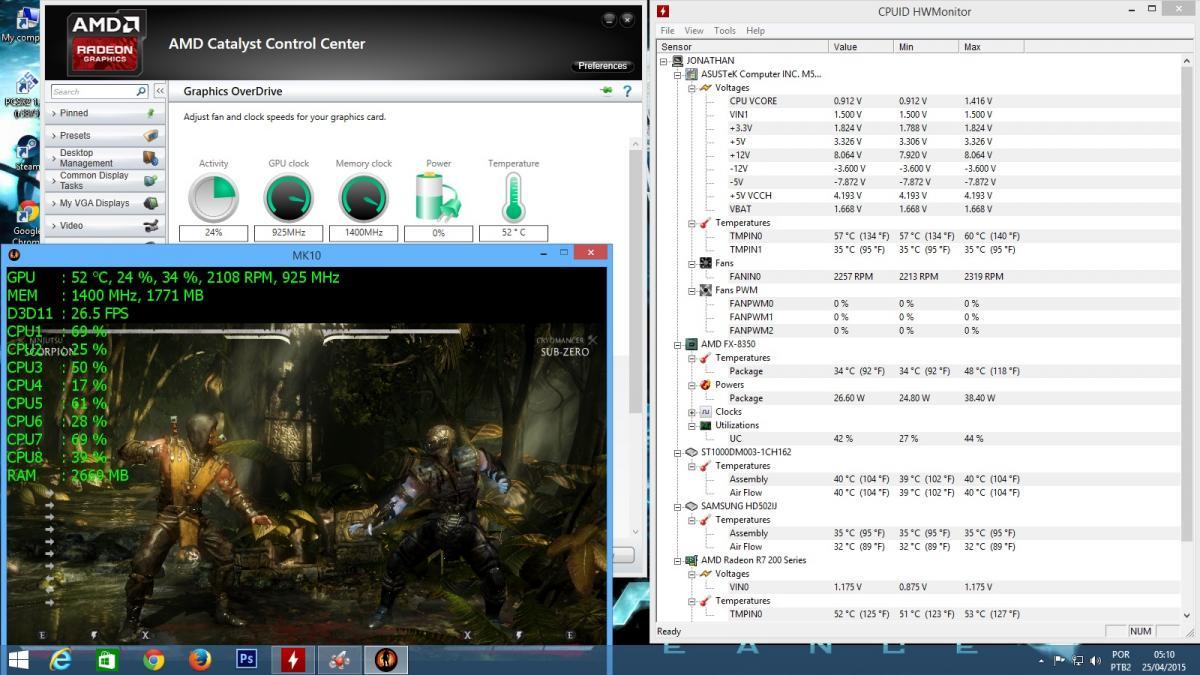This screenshot has width=1200, height=675.
Task: Click the GPU clock gauge
Action: tap(288, 198)
